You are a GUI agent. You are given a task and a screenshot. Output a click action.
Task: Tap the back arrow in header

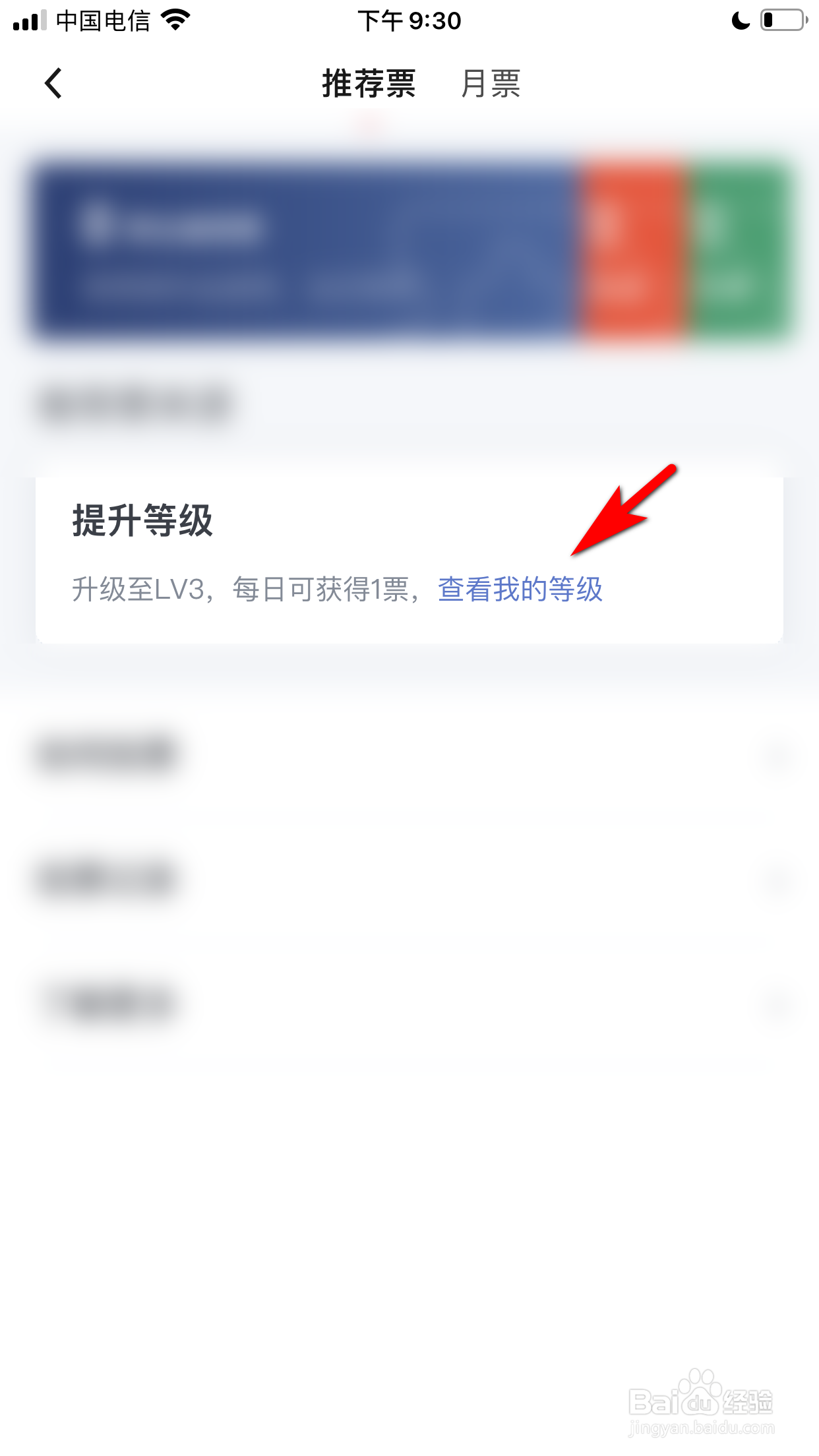coord(53,83)
